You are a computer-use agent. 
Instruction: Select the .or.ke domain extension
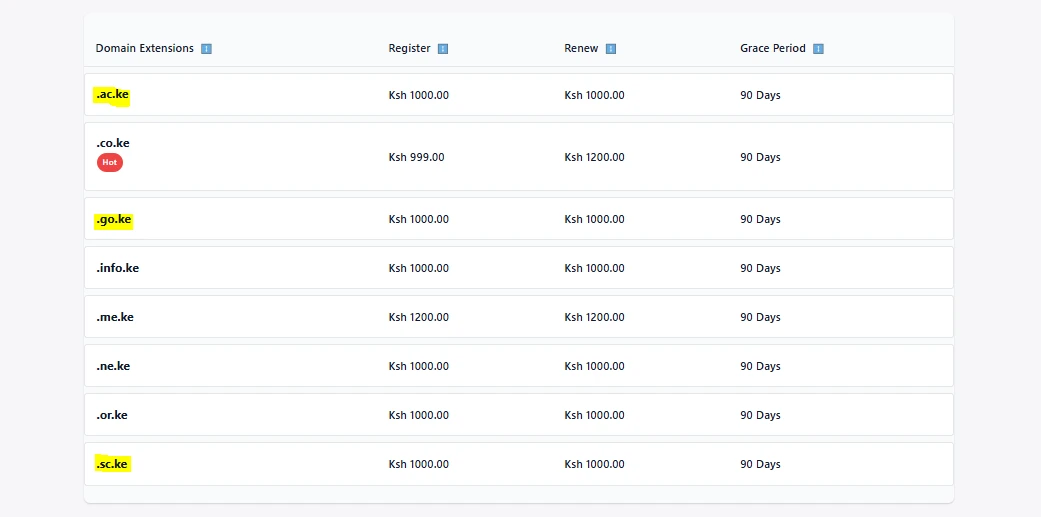pos(112,415)
